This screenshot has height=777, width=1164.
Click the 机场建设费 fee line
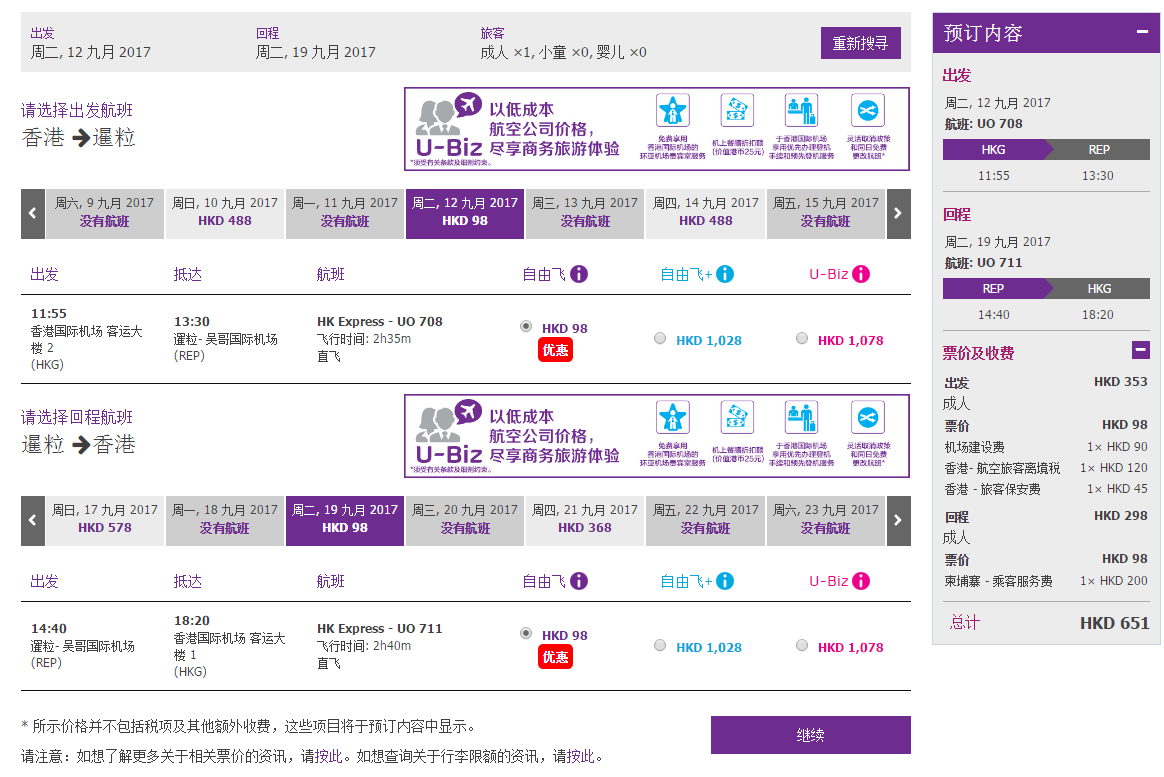[x=1046, y=447]
